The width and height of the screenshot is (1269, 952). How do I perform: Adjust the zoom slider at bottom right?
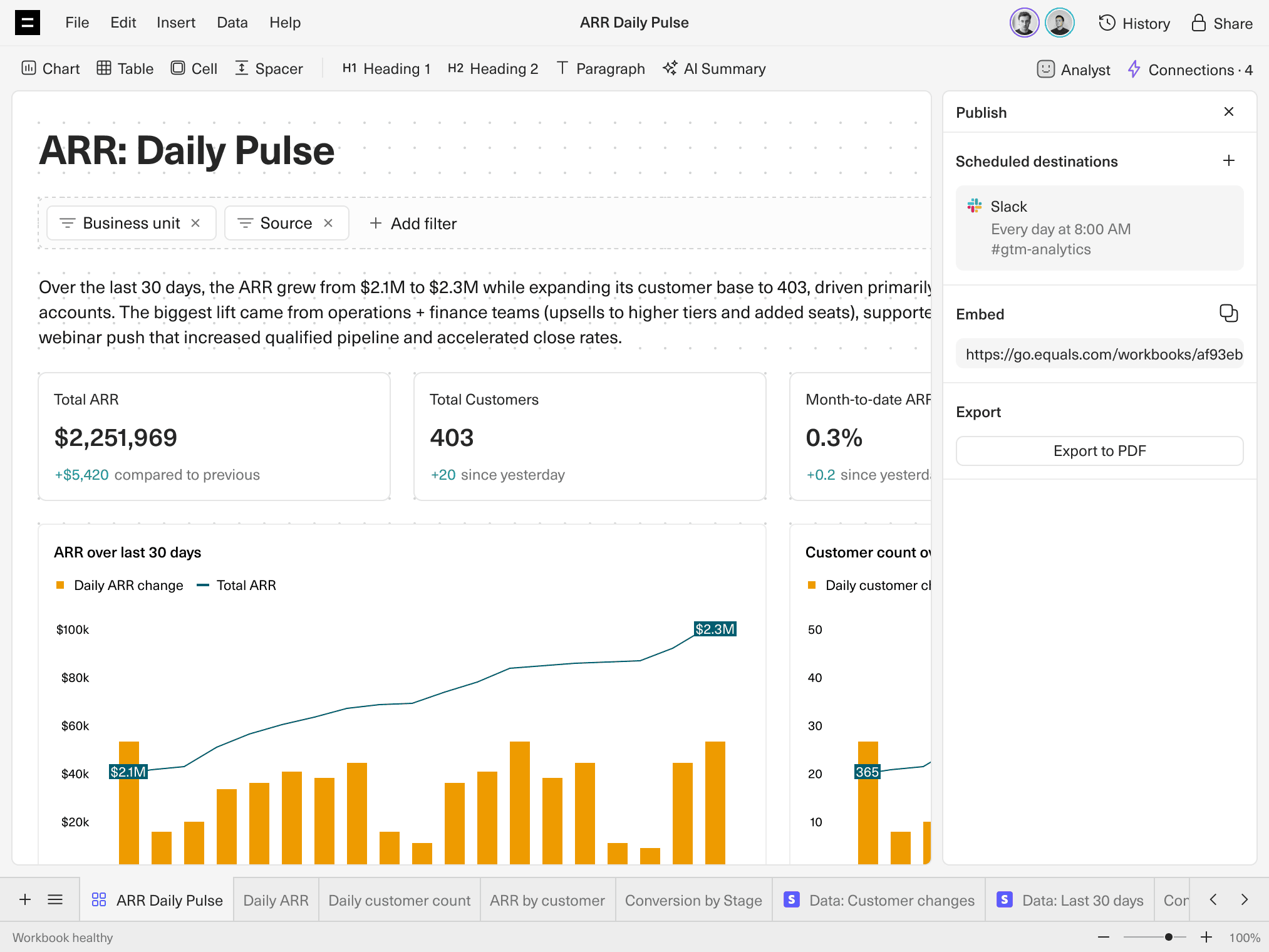coord(1169,937)
